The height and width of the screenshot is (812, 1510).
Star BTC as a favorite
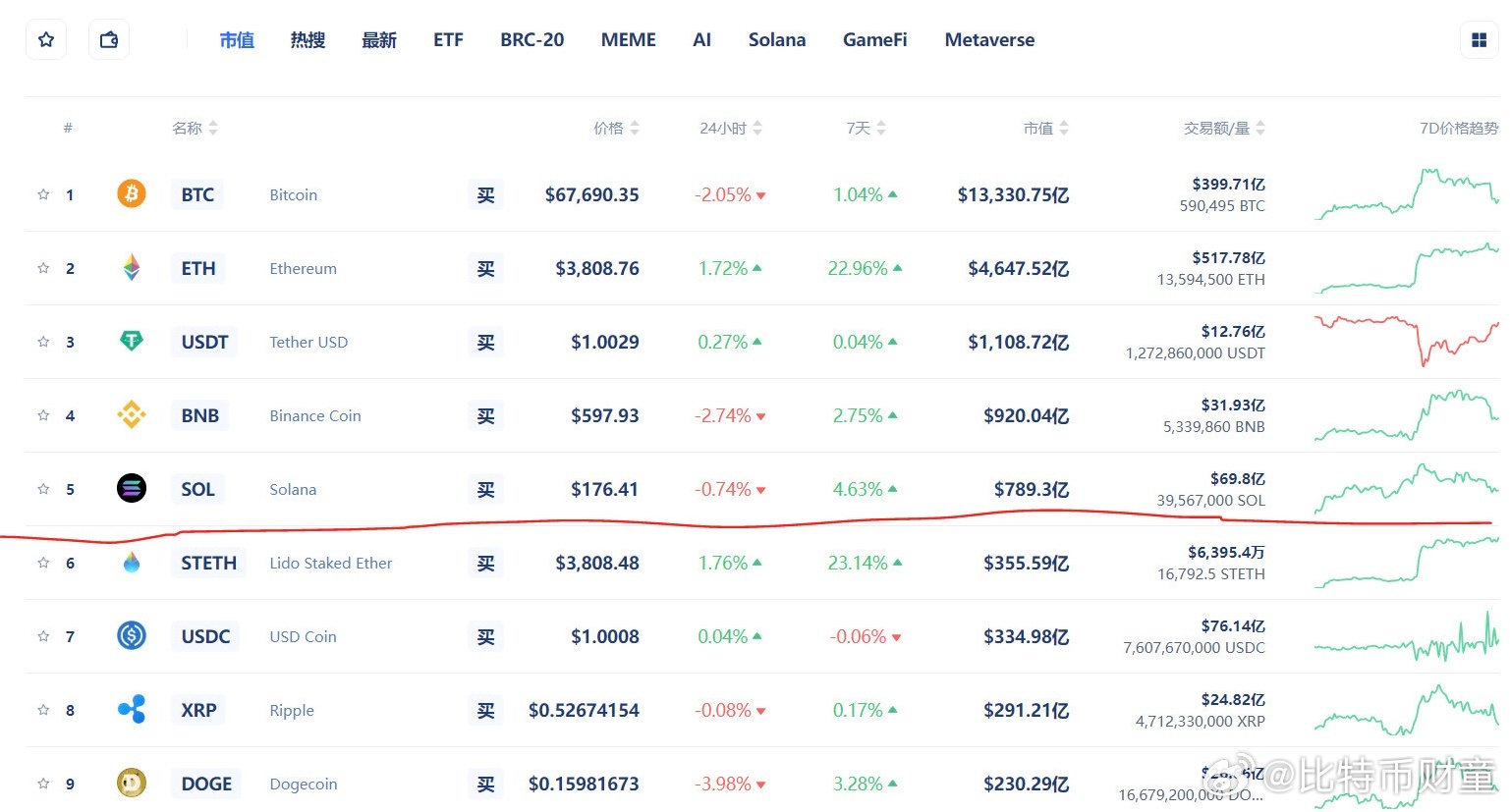click(43, 194)
